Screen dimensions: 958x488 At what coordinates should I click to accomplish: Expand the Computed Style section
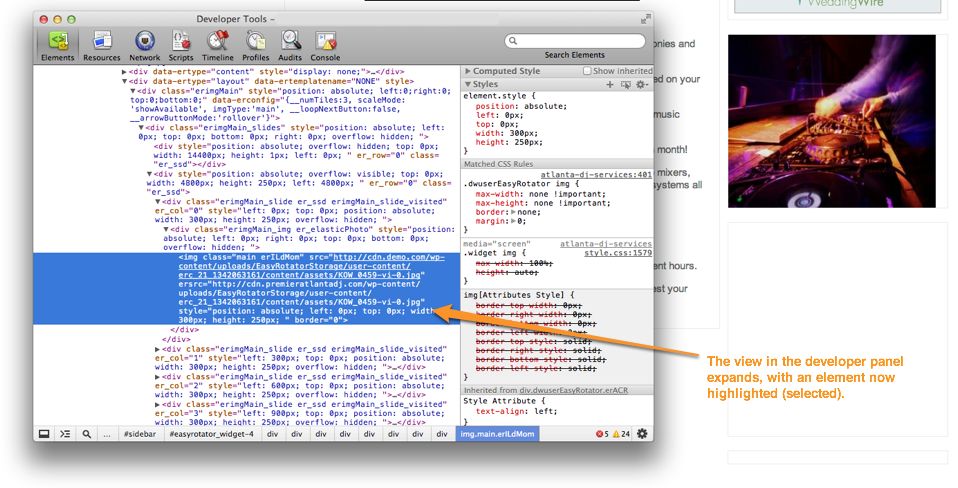(468, 72)
